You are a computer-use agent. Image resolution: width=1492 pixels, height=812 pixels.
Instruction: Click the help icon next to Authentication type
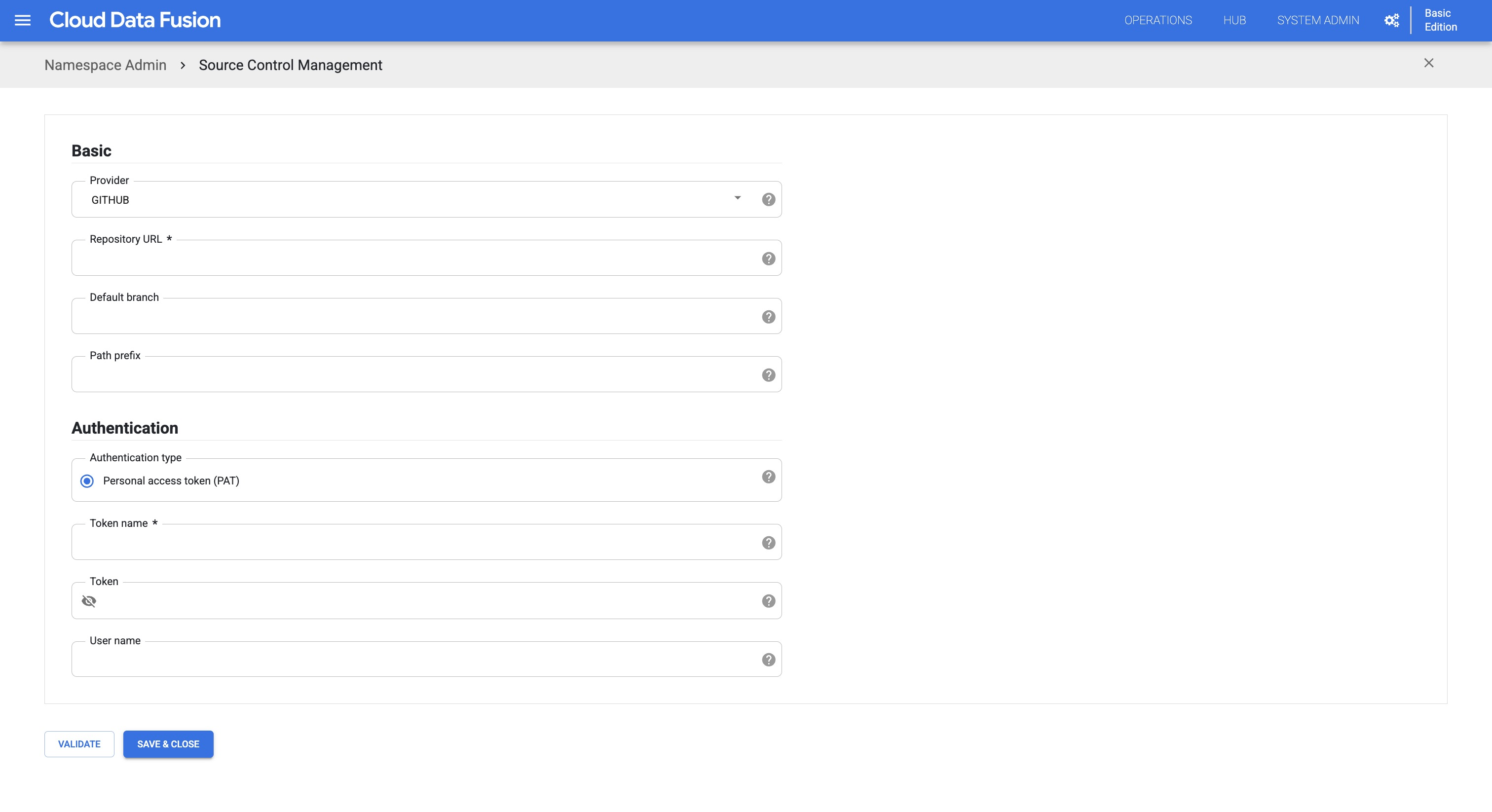[x=768, y=477]
